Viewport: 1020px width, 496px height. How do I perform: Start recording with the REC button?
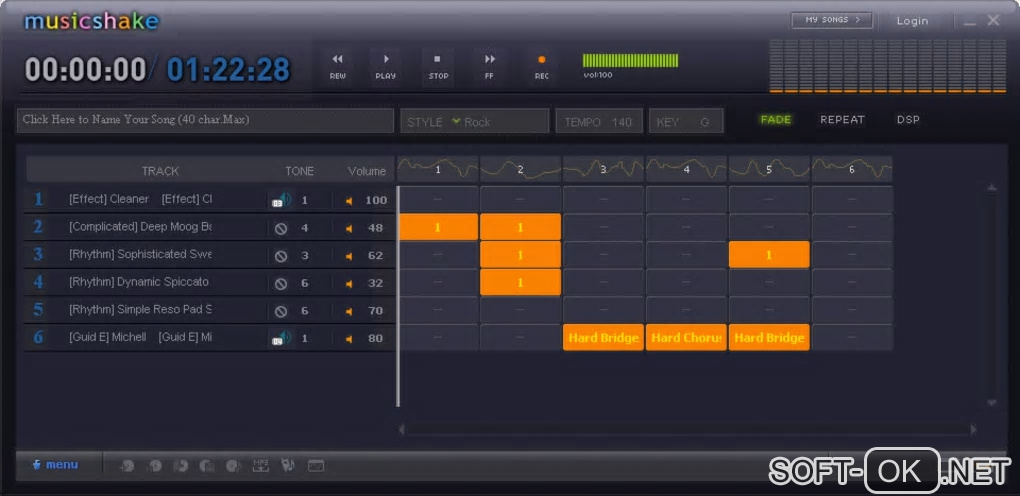coord(541,67)
